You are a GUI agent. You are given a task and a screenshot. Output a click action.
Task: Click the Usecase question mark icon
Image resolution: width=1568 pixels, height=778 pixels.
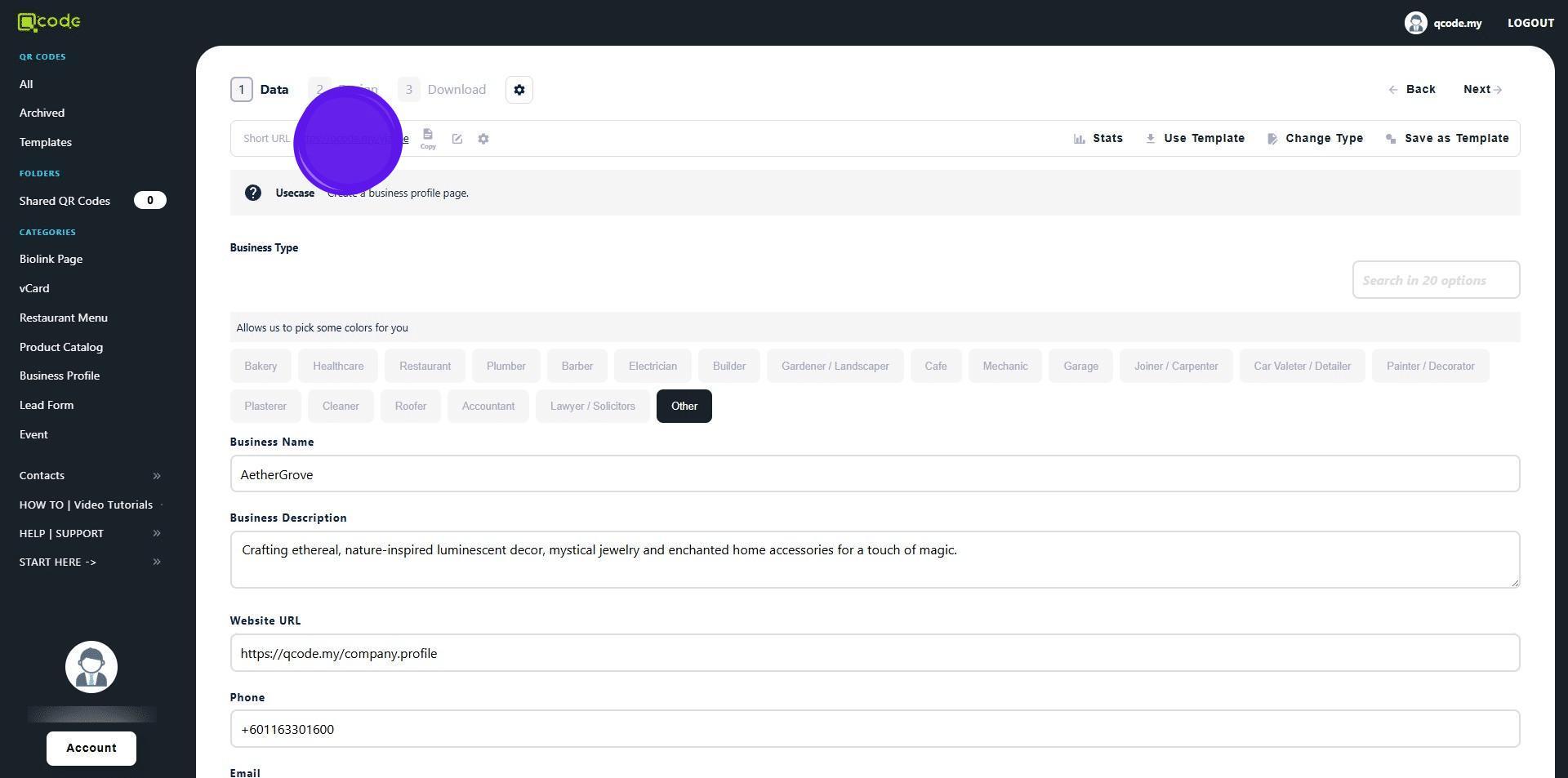(253, 193)
